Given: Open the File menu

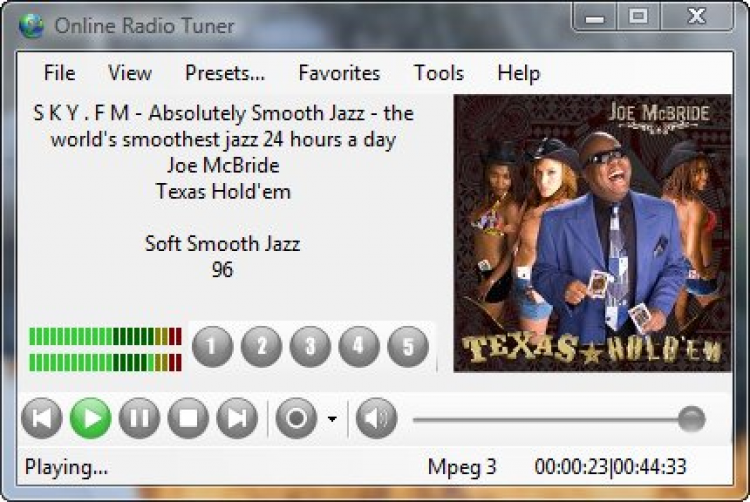Looking at the screenshot, I should pos(59,73).
